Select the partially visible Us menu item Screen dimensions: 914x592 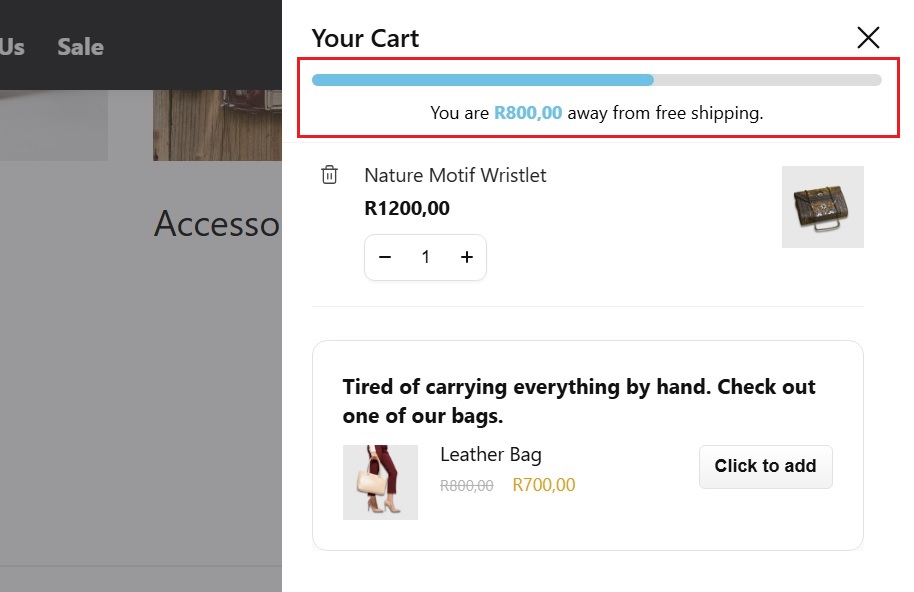pyautogui.click(x=12, y=47)
